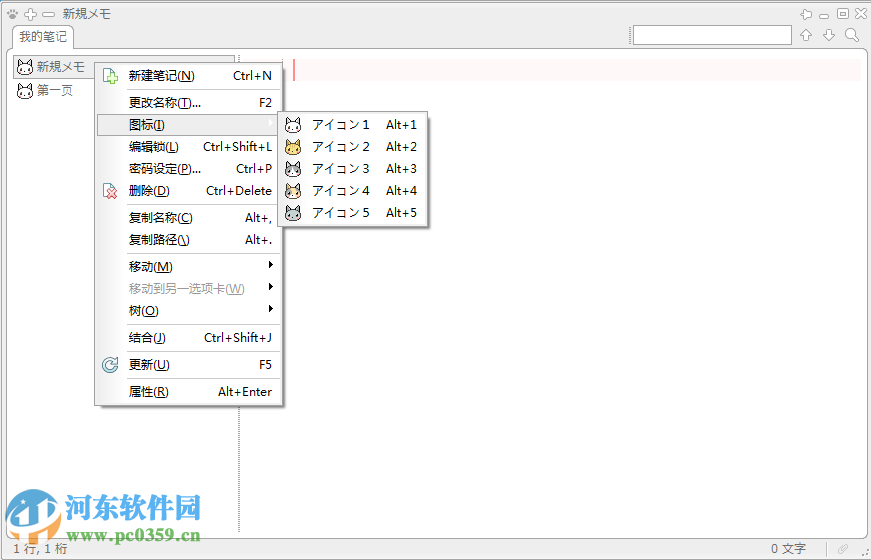The width and height of the screenshot is (871, 560).
Task: Search downward with the down arrow icon
Action: [829, 35]
